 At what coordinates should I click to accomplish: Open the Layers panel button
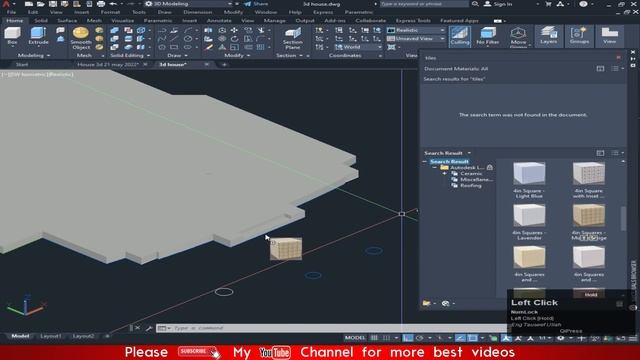tap(549, 36)
